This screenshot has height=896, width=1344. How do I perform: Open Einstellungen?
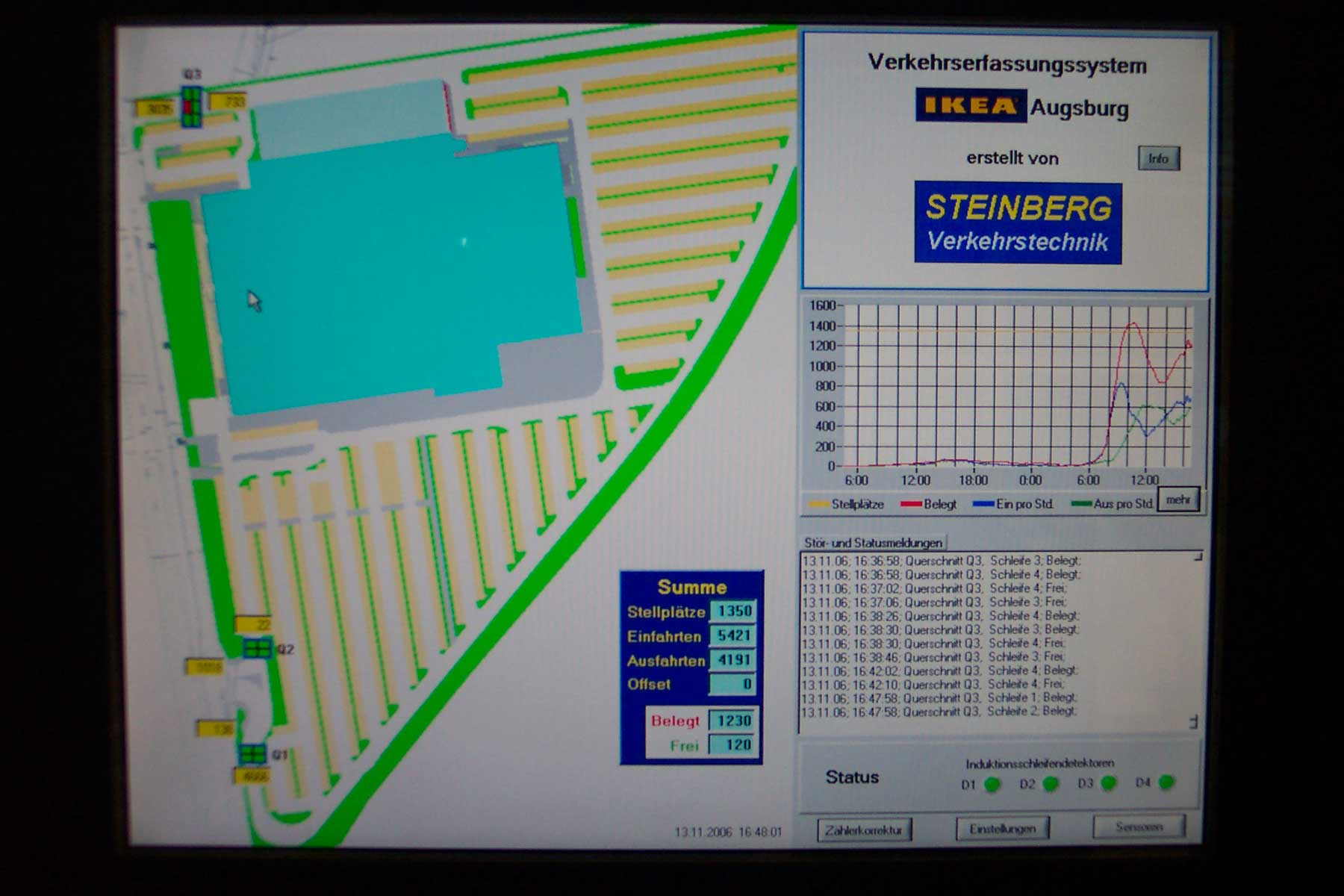click(1003, 829)
